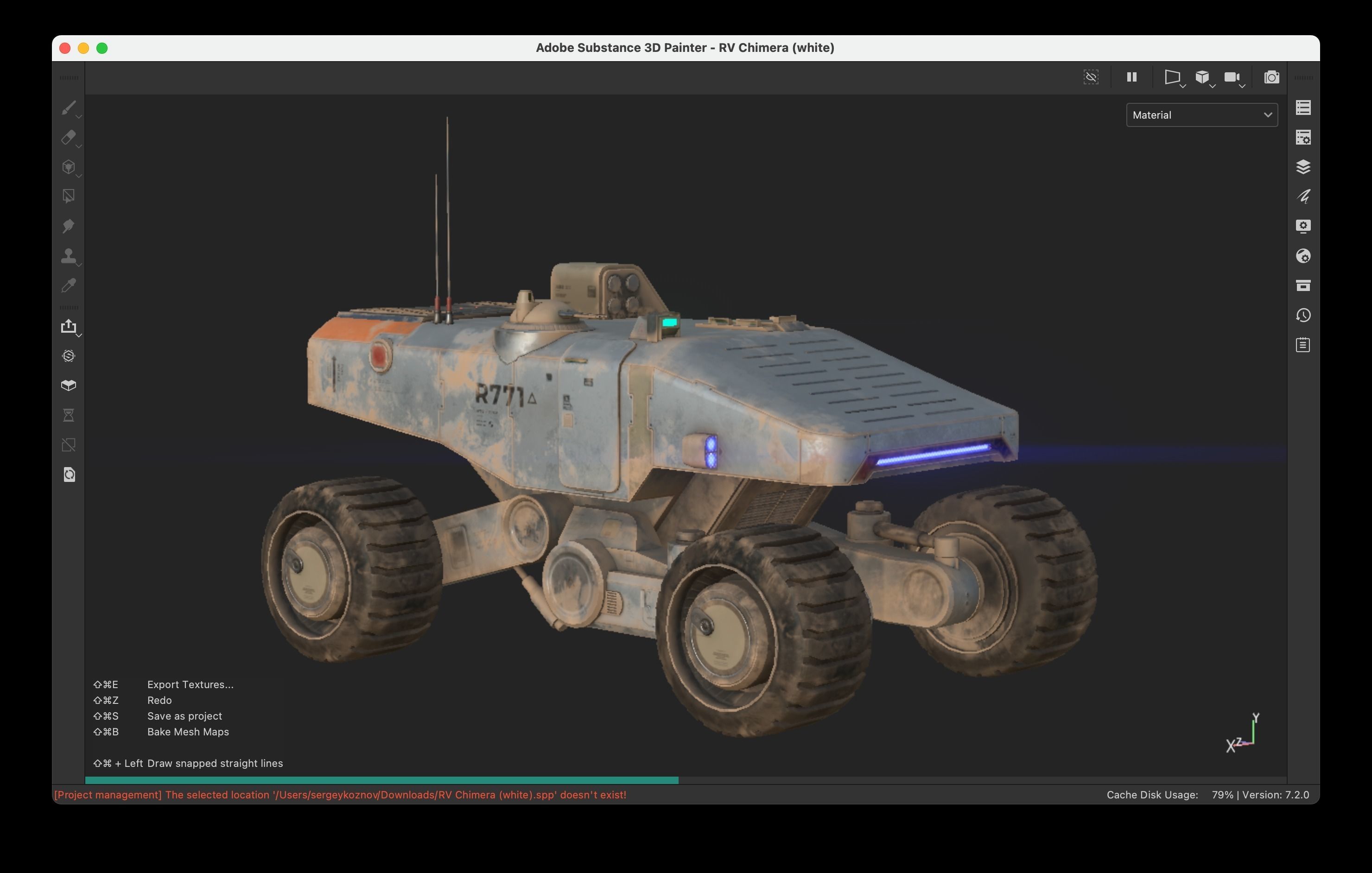Click the teal progress bar at bottom
Image resolution: width=1372 pixels, height=873 pixels.
click(382, 780)
